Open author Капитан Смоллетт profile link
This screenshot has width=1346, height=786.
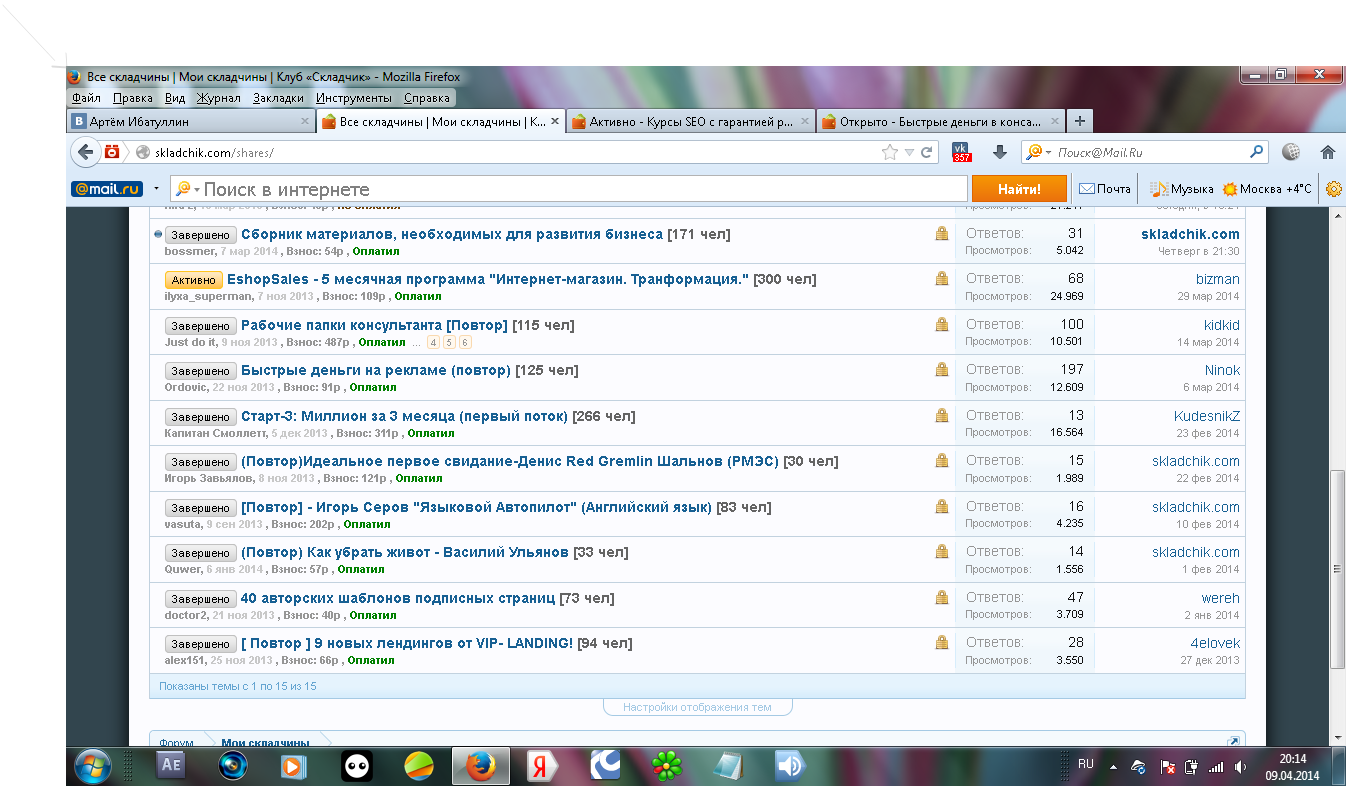coord(215,433)
